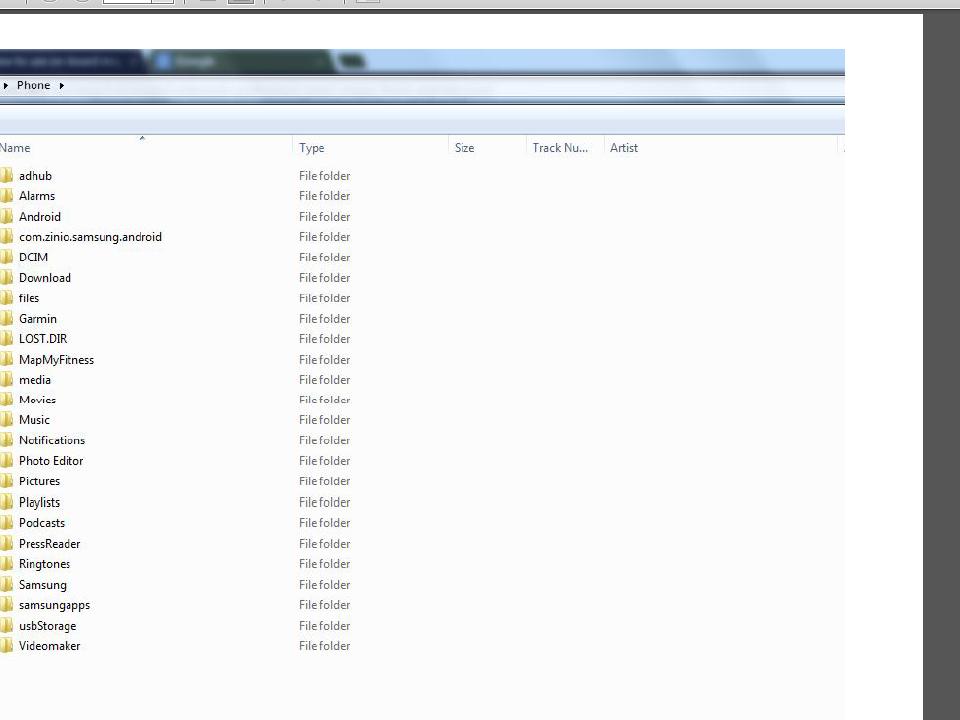Sort by the Artist column header

pyautogui.click(x=624, y=148)
